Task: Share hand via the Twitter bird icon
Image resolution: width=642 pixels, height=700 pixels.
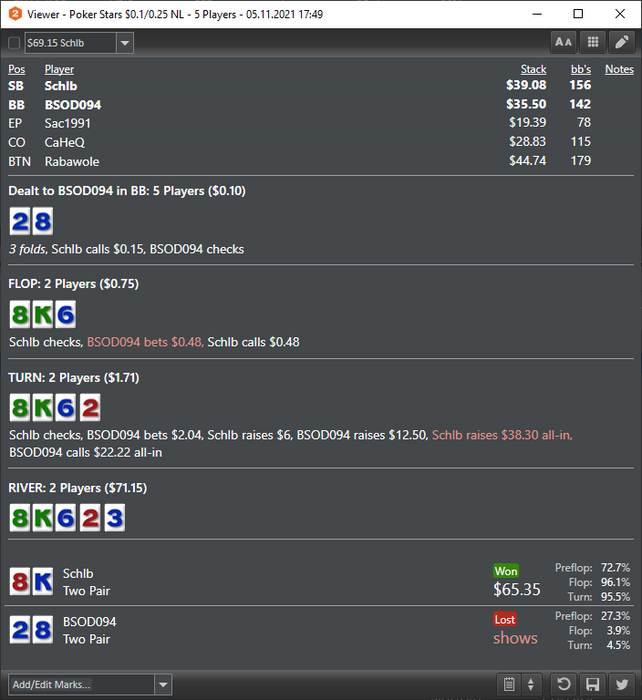Action: tap(622, 684)
